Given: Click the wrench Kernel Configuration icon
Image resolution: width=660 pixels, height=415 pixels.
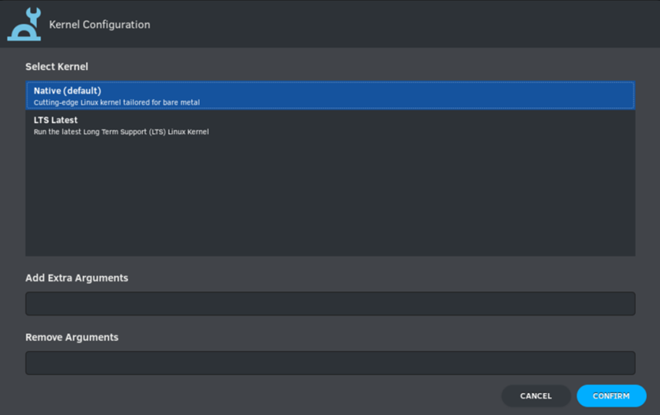Looking at the screenshot, I should (x=24, y=24).
